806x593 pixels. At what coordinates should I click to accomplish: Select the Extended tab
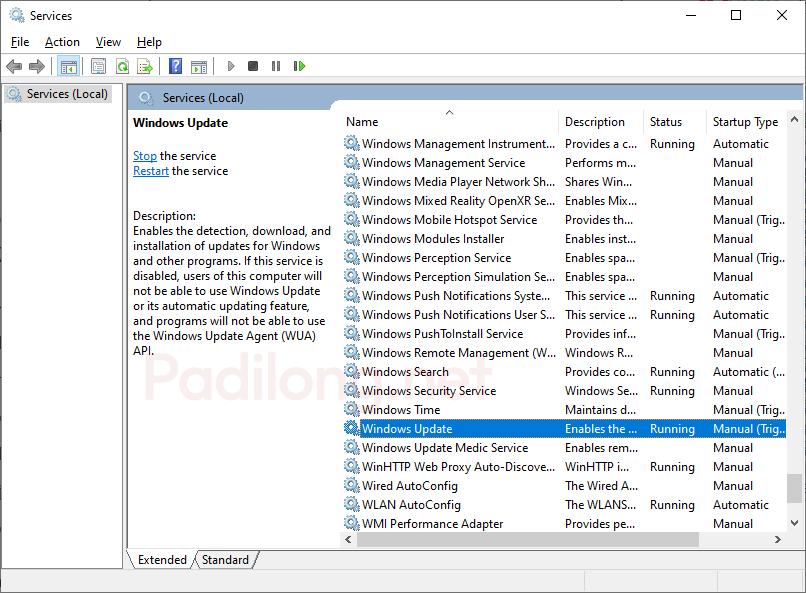(x=162, y=559)
